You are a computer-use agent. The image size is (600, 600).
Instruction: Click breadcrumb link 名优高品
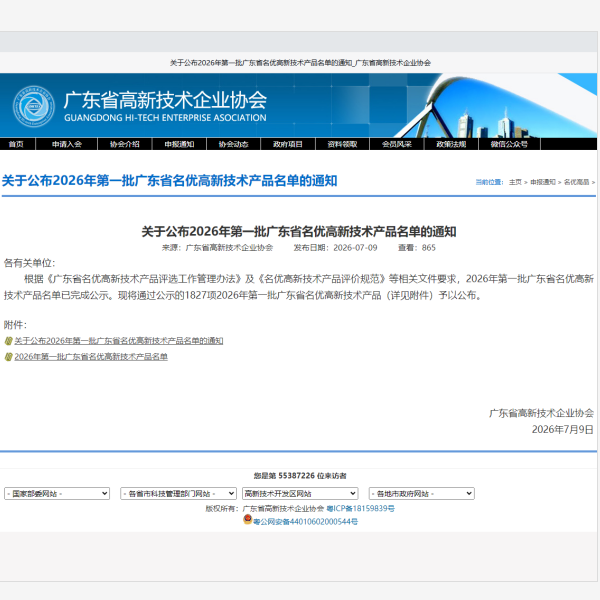(x=576, y=182)
